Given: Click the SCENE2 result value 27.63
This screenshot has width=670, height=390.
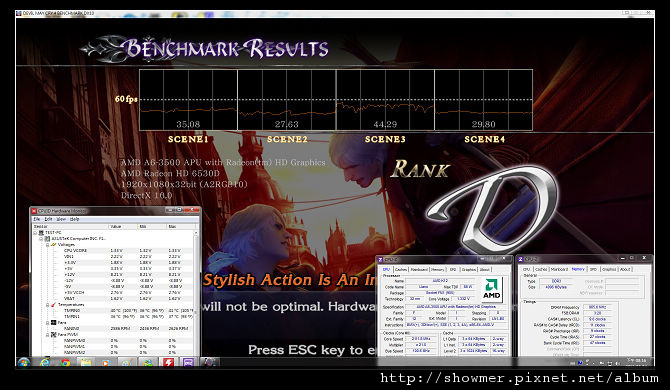Looking at the screenshot, I should point(287,124).
